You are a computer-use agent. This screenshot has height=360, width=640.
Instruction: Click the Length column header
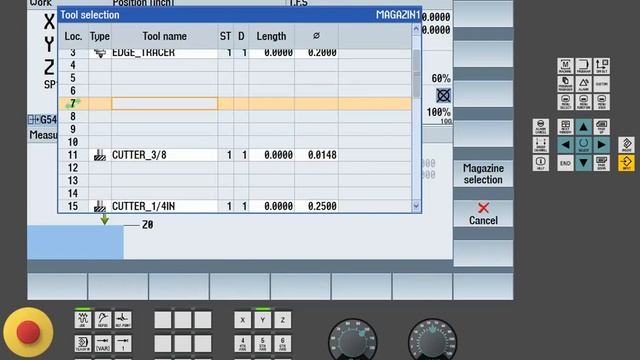tap(271, 36)
